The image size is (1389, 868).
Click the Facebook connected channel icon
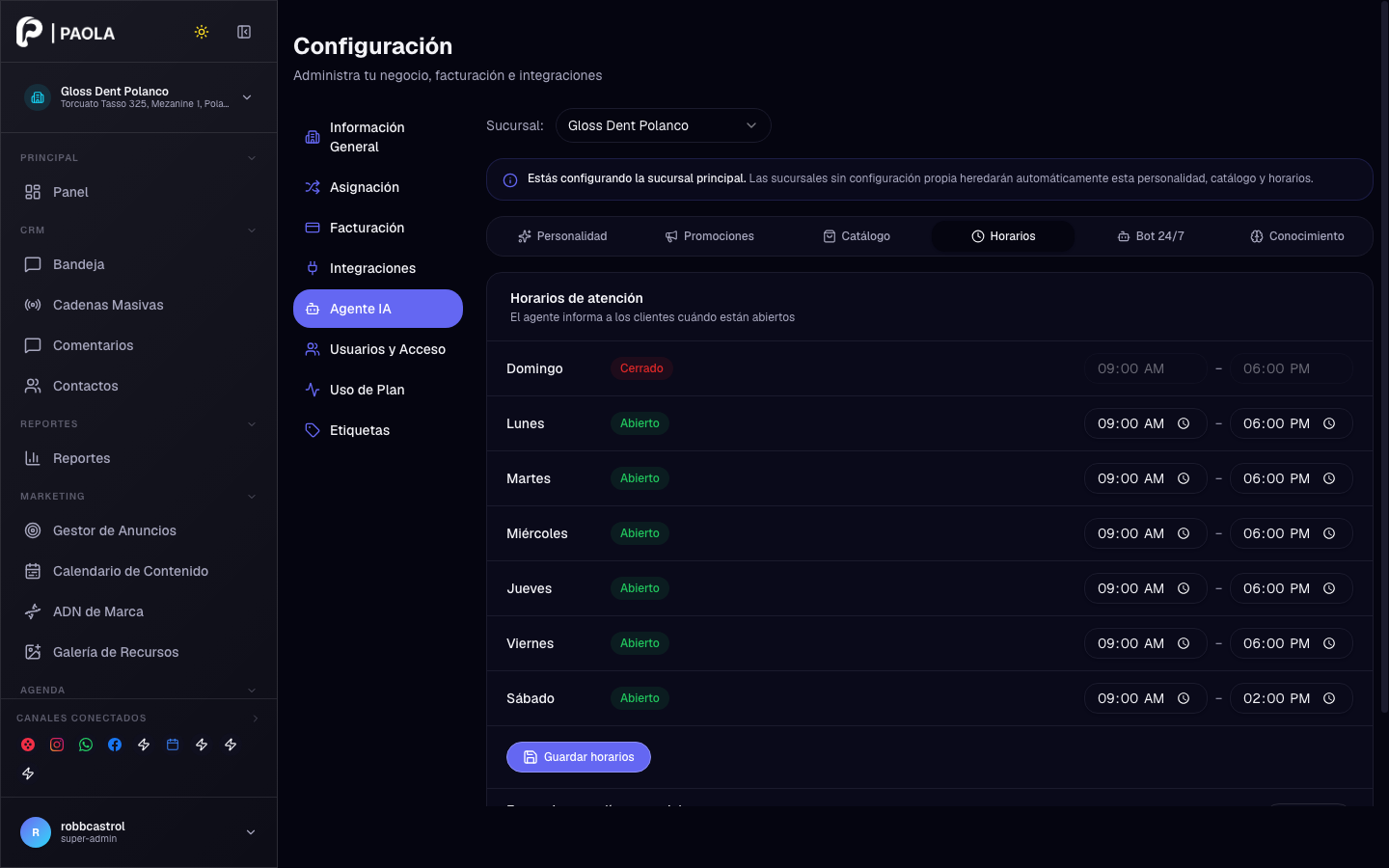[x=115, y=745]
